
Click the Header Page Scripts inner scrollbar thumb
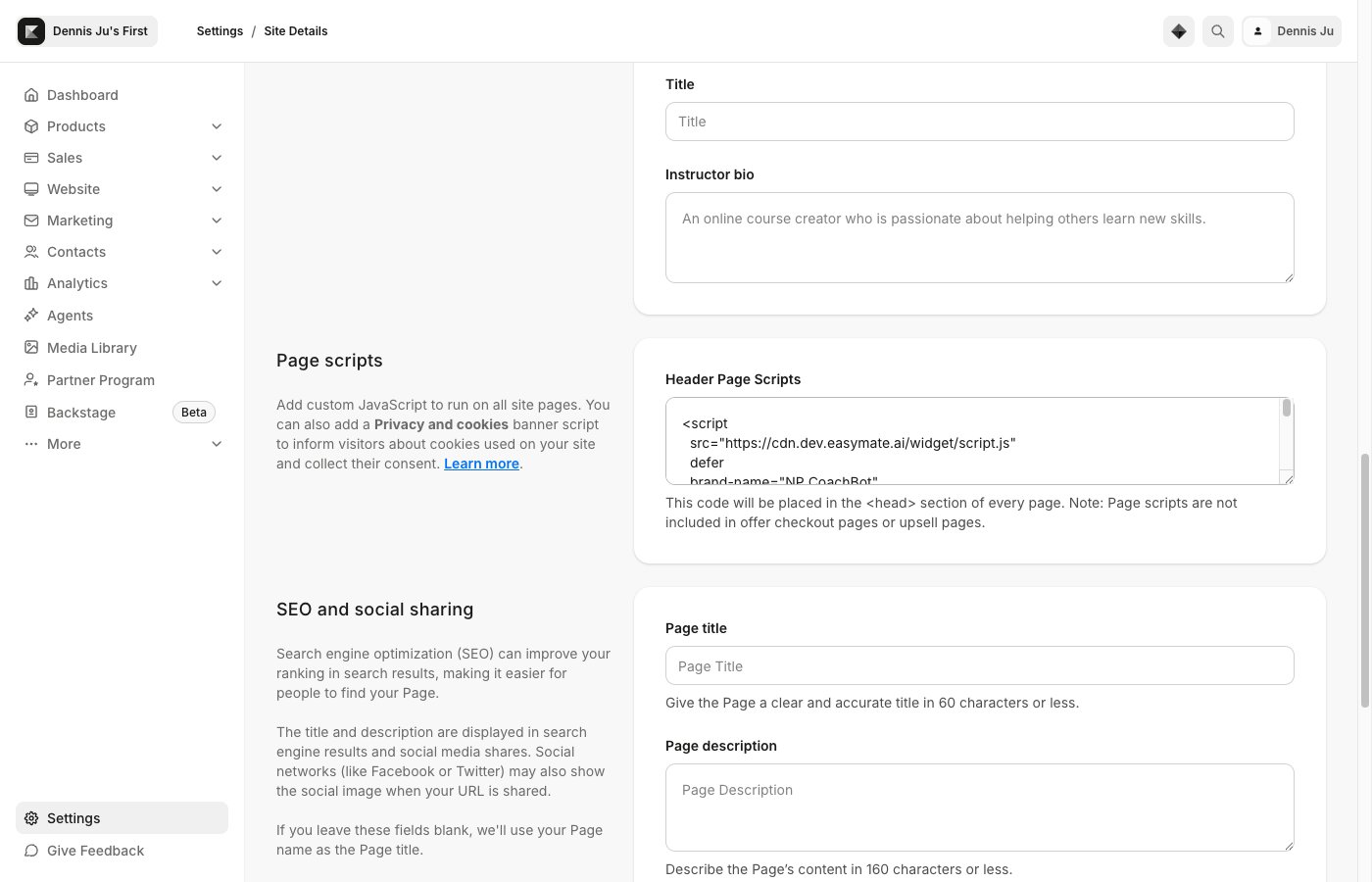pyautogui.click(x=1286, y=409)
